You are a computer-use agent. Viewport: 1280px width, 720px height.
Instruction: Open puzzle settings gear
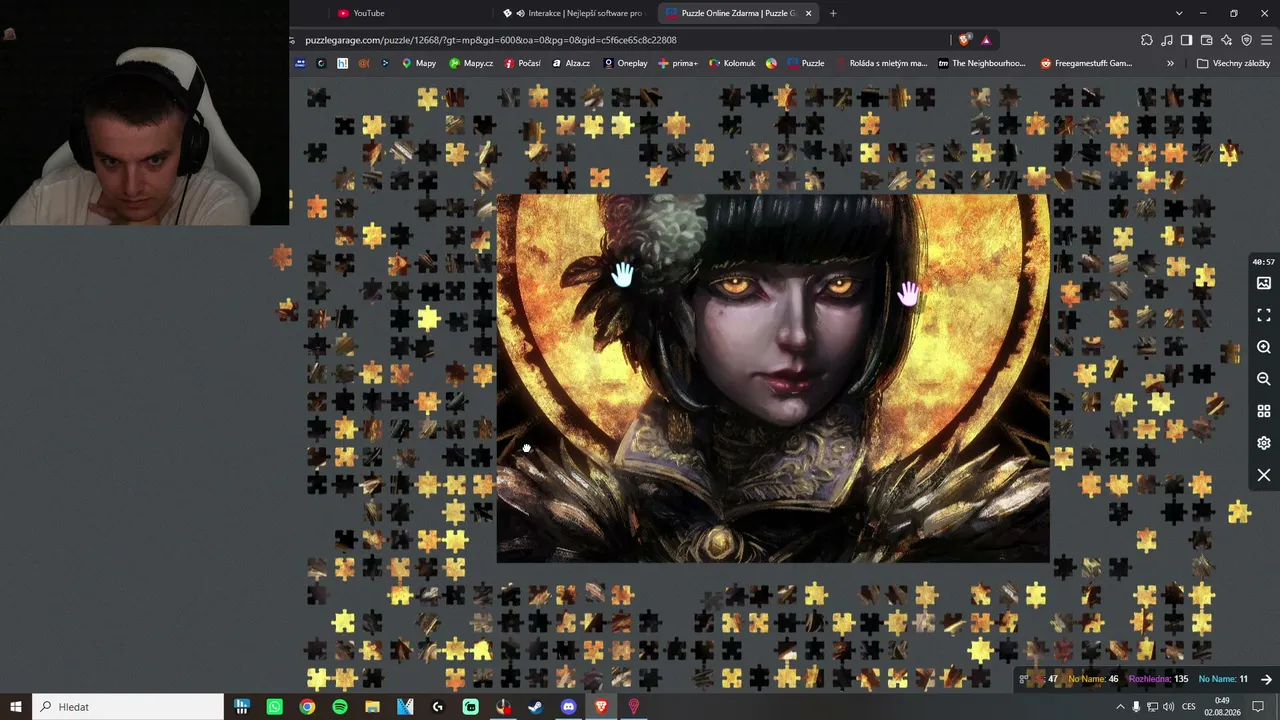[x=1264, y=443]
